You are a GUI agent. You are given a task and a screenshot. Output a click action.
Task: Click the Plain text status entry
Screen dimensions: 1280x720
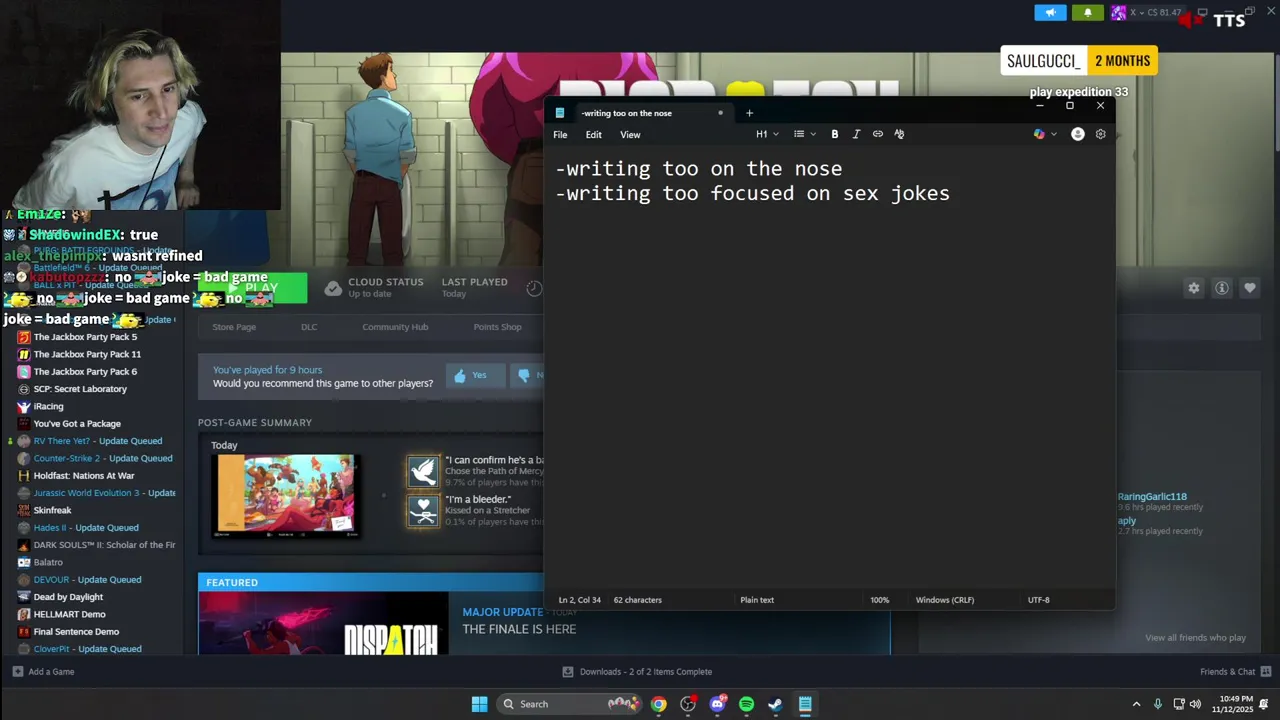pos(757,600)
